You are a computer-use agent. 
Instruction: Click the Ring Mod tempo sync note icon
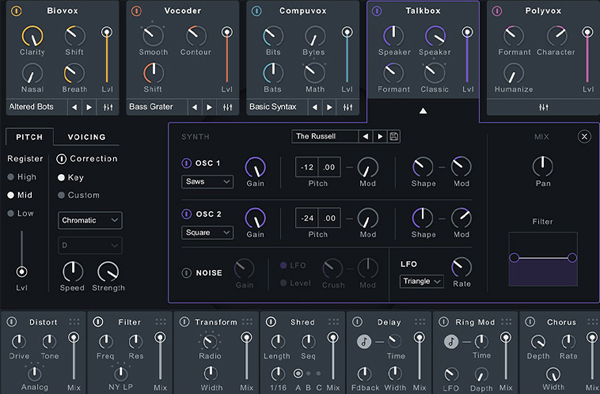(451, 341)
